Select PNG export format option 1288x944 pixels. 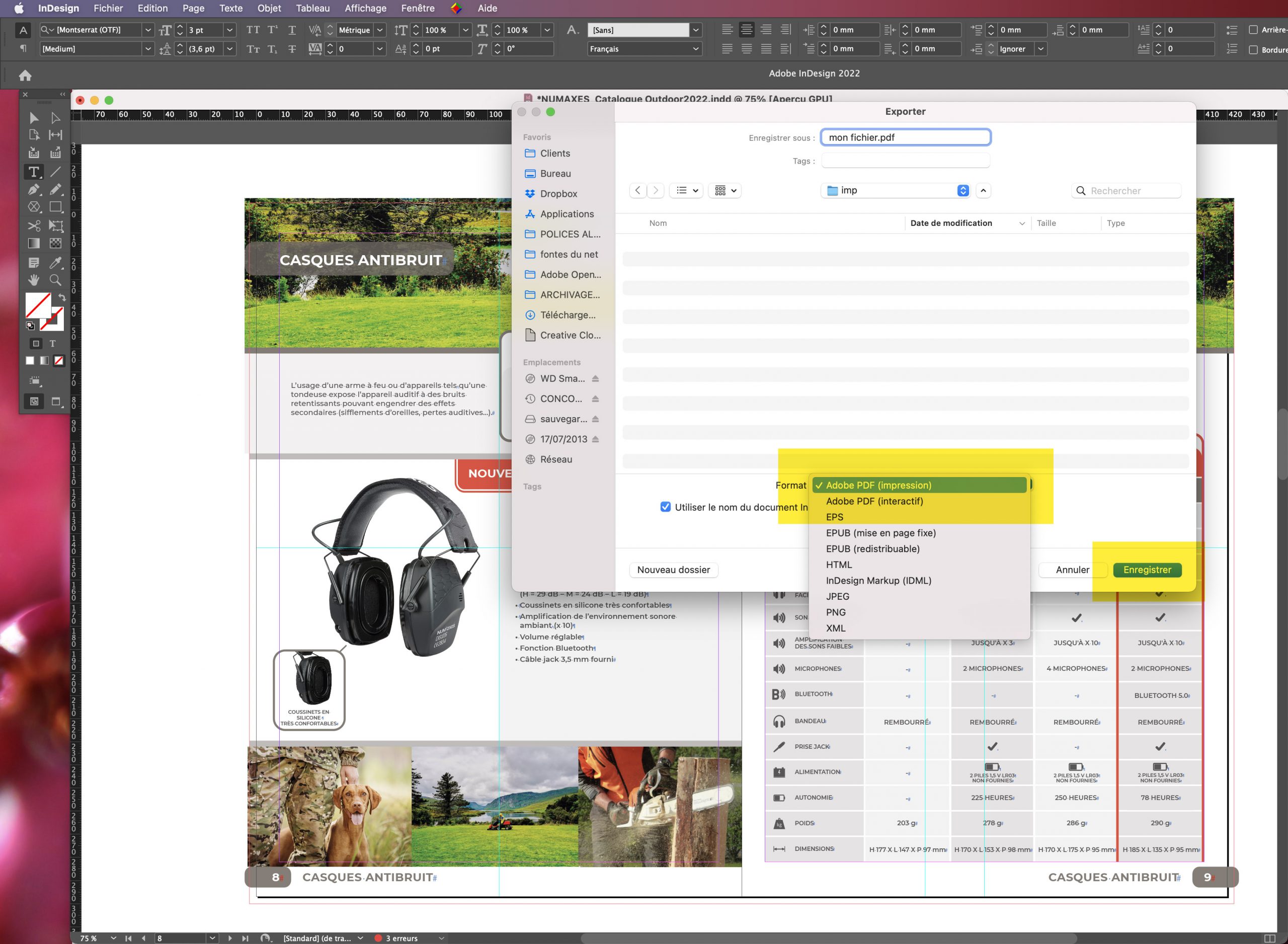point(836,612)
